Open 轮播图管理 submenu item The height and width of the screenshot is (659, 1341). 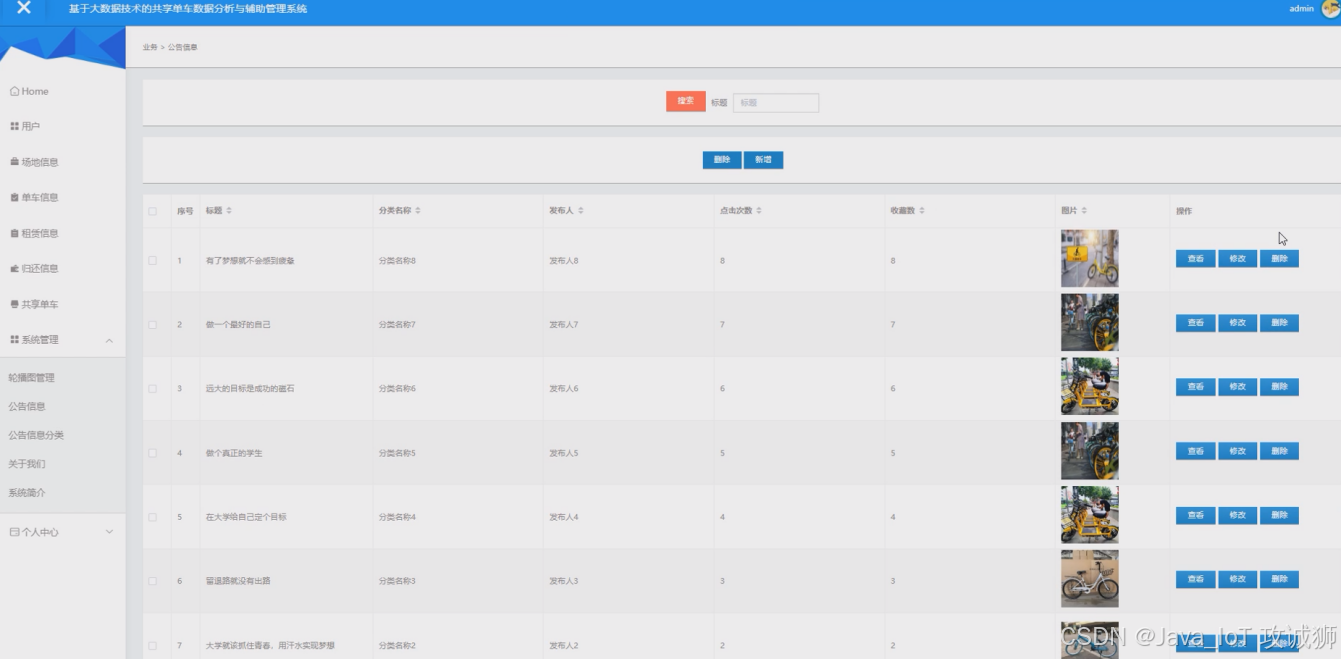(32, 378)
